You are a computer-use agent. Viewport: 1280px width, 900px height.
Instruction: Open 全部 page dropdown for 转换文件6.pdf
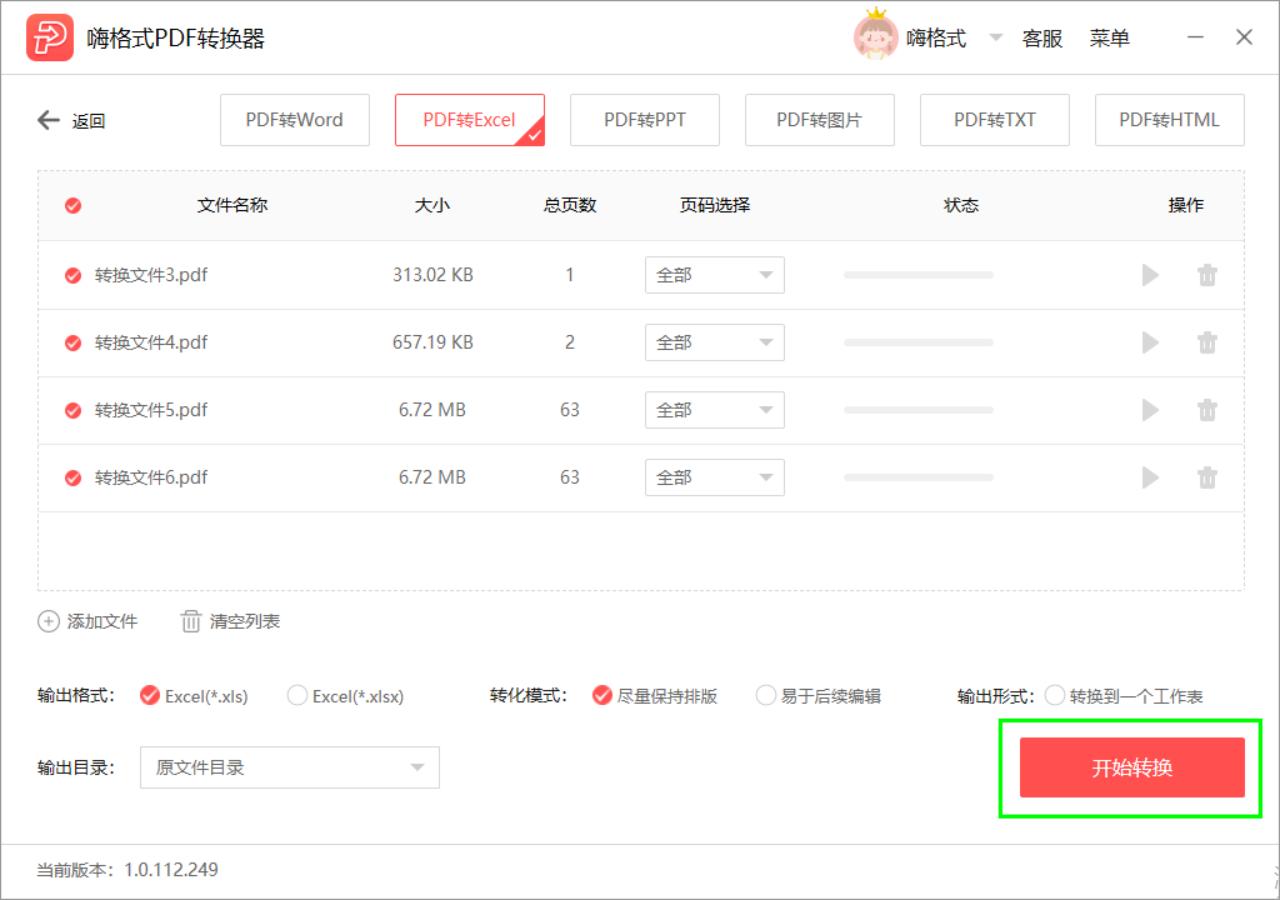tap(714, 477)
